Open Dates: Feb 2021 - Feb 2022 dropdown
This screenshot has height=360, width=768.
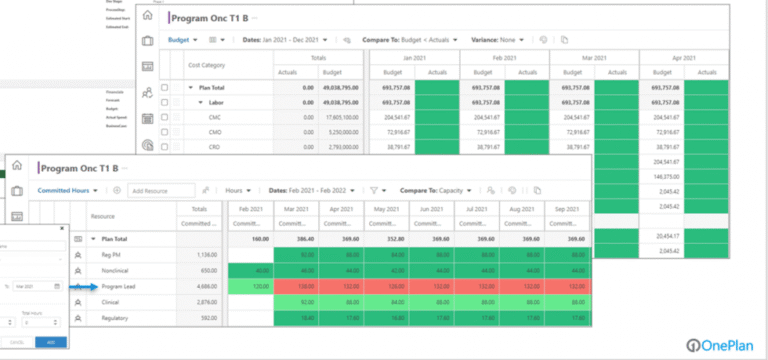[x=312, y=191]
